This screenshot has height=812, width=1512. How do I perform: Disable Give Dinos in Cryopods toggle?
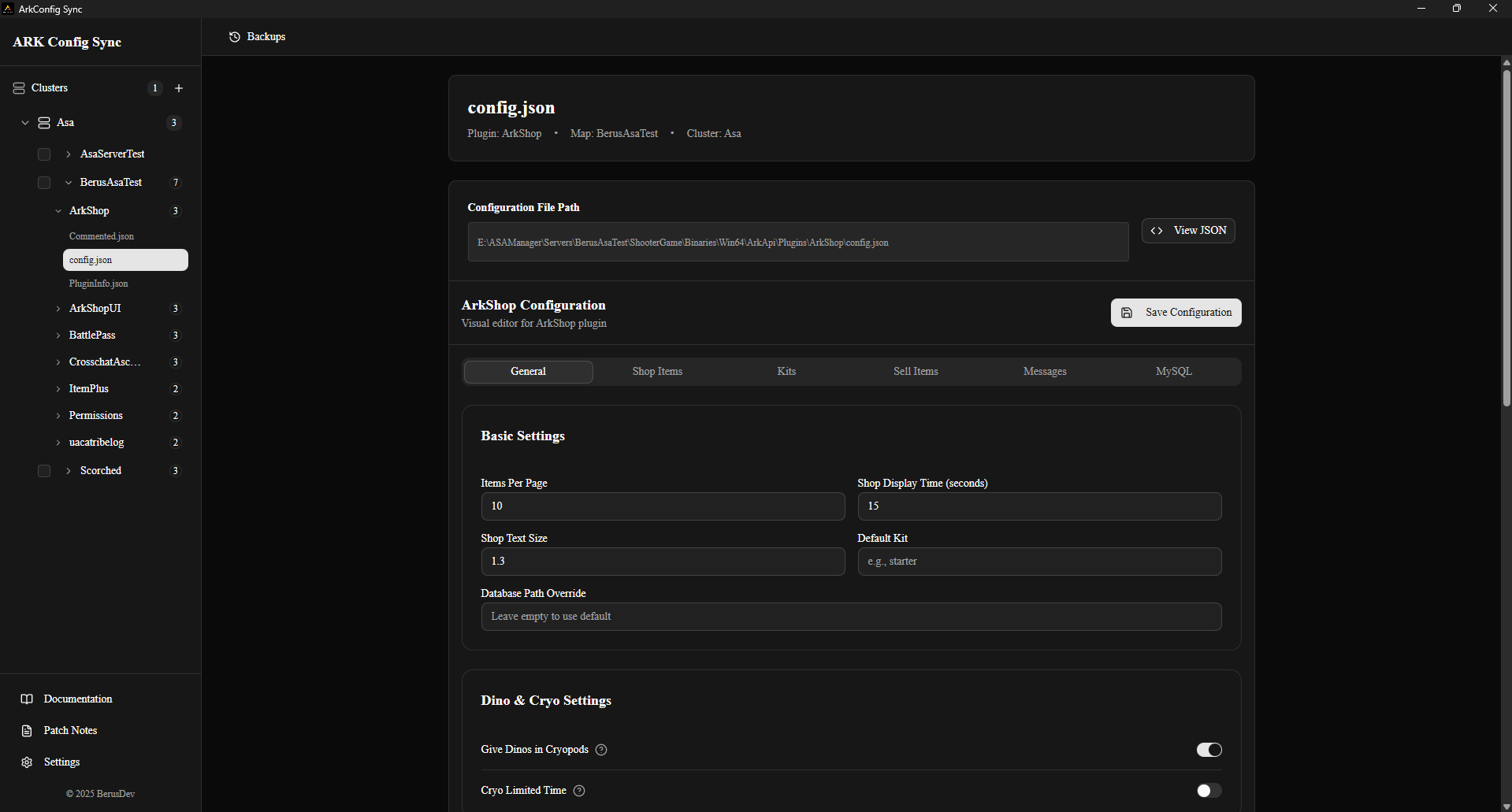tap(1209, 750)
